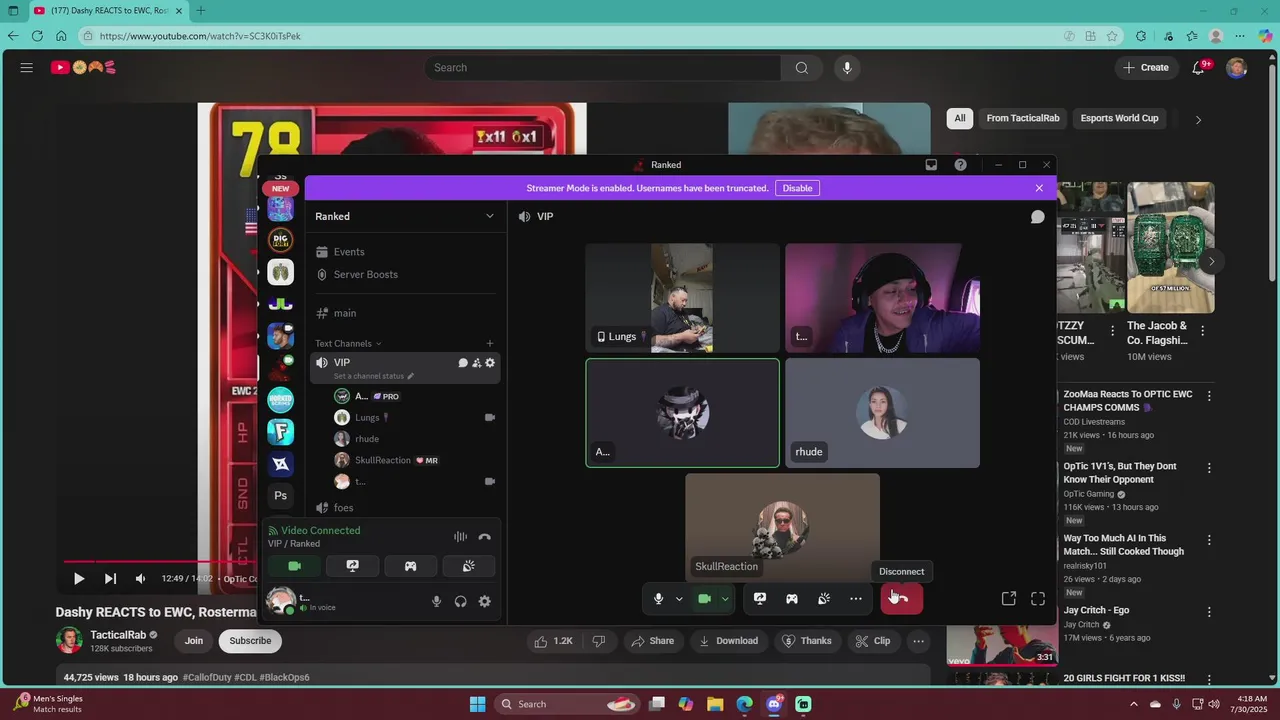Image resolution: width=1280 pixels, height=720 pixels.
Task: Start an activity using the call bar gamepad icon
Action: [x=792, y=599]
